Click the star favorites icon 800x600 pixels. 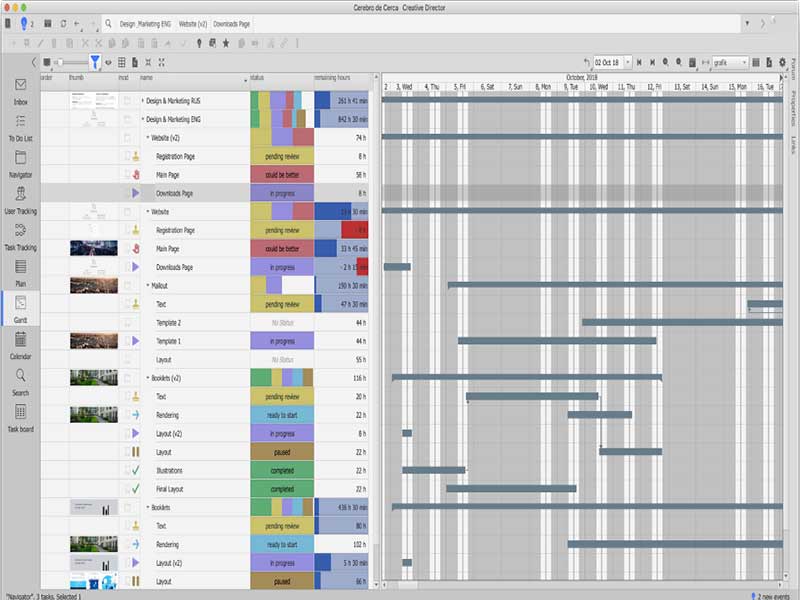[x=226, y=43]
